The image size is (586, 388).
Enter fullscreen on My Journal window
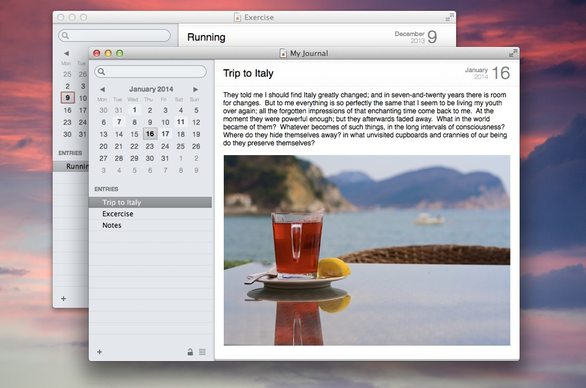513,53
